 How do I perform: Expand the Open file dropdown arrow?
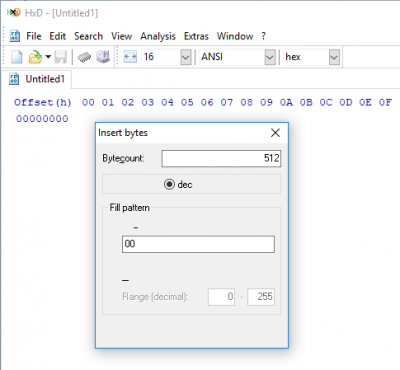[x=48, y=57]
